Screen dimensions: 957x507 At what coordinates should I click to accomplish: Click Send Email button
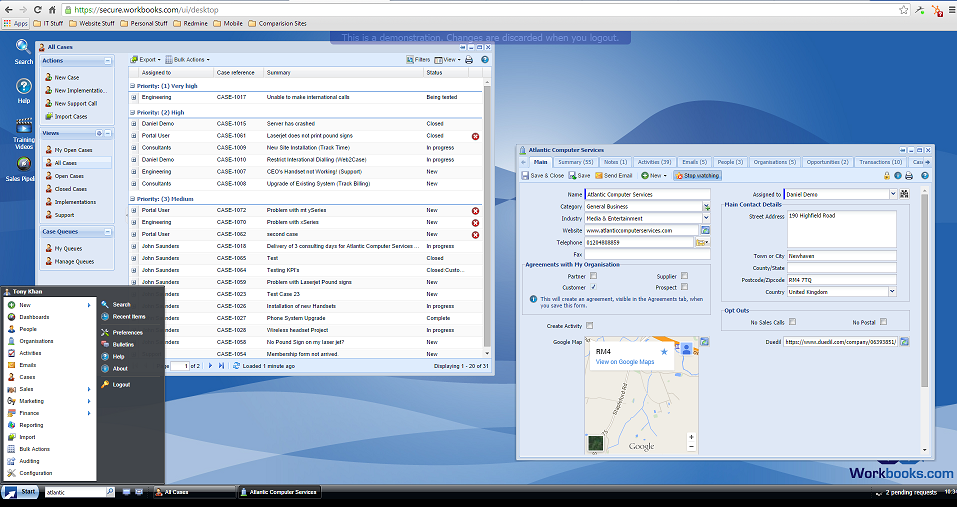click(613, 176)
